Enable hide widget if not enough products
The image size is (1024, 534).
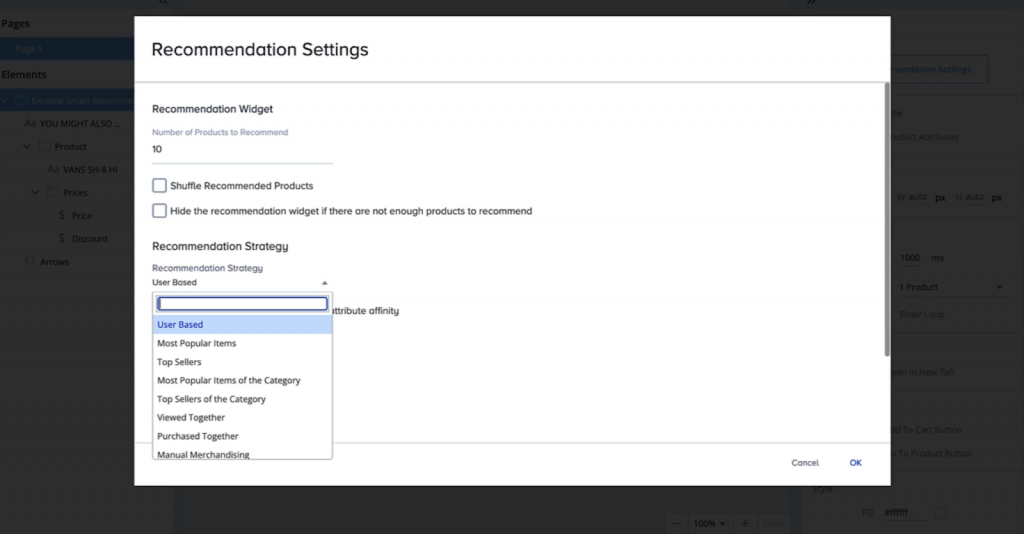point(159,211)
